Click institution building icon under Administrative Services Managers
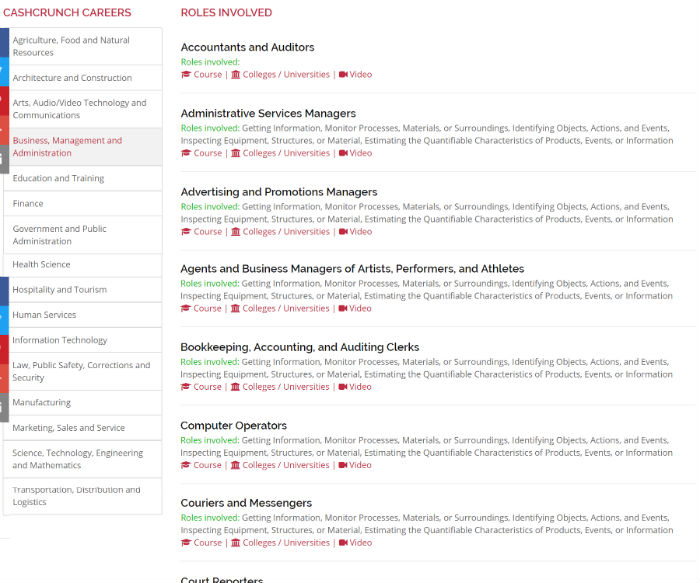700x583 pixels. pos(236,153)
